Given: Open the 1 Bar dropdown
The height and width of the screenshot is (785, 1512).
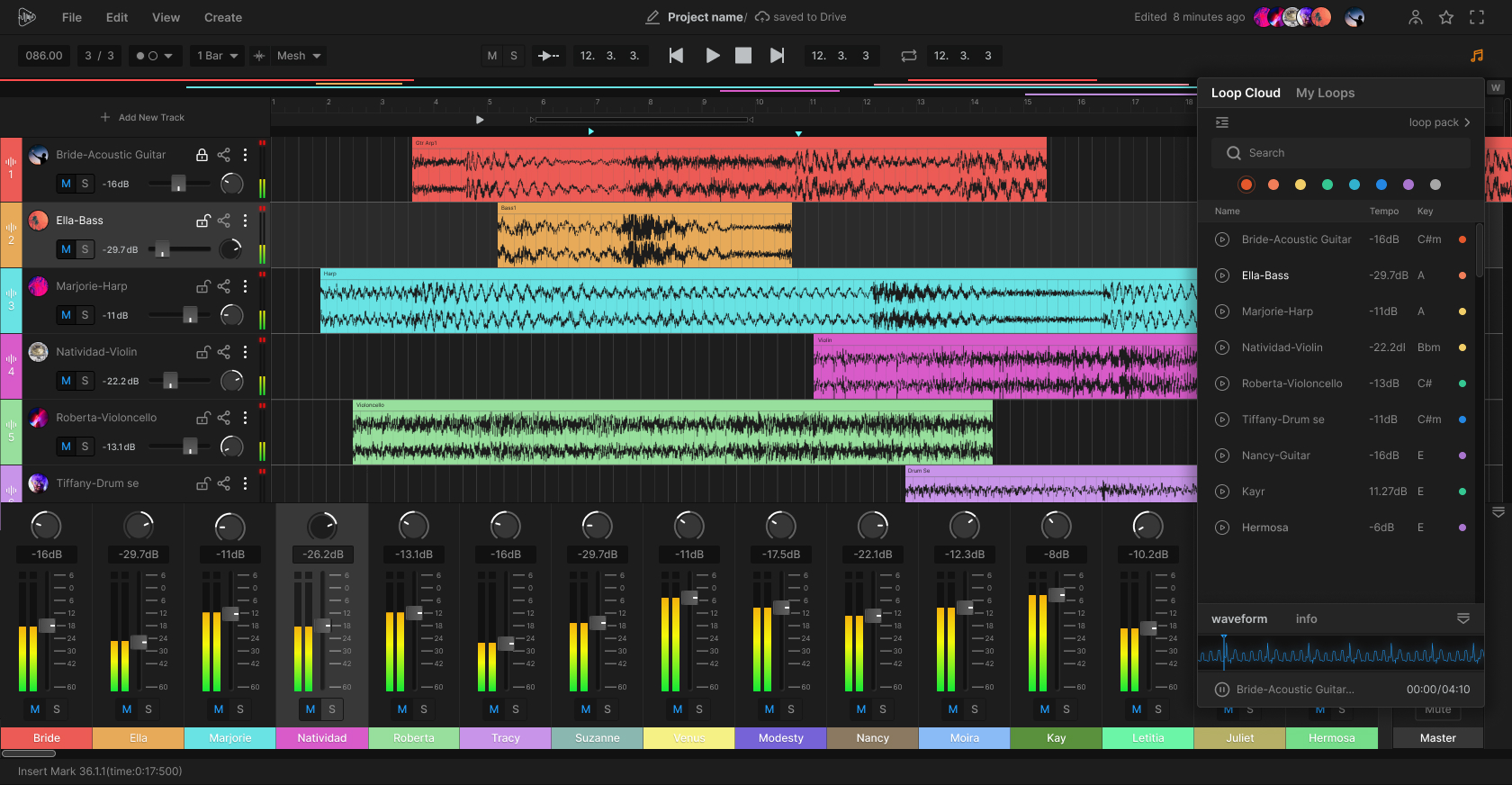Looking at the screenshot, I should 218,56.
